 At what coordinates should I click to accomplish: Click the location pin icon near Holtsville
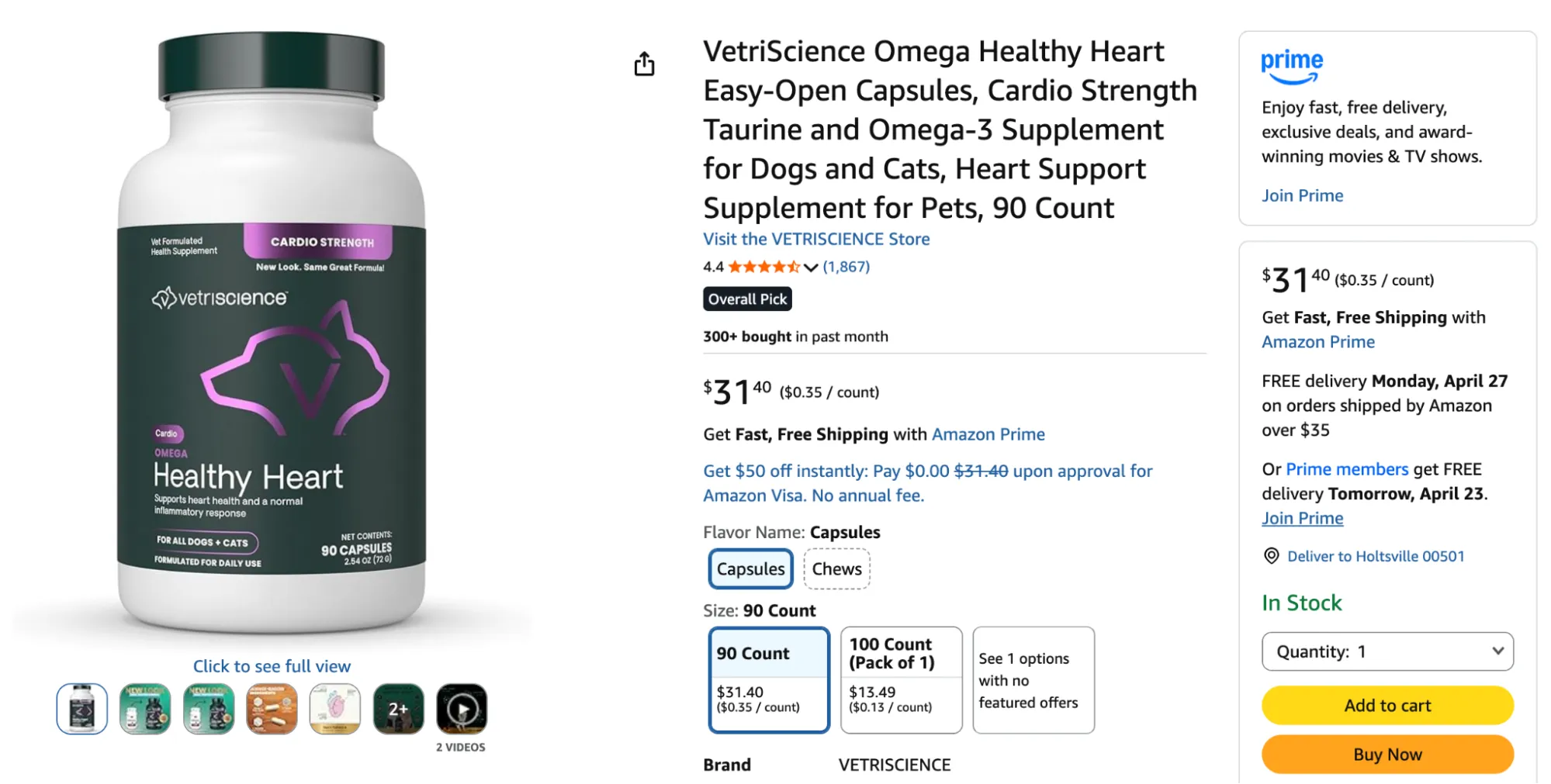click(1271, 556)
